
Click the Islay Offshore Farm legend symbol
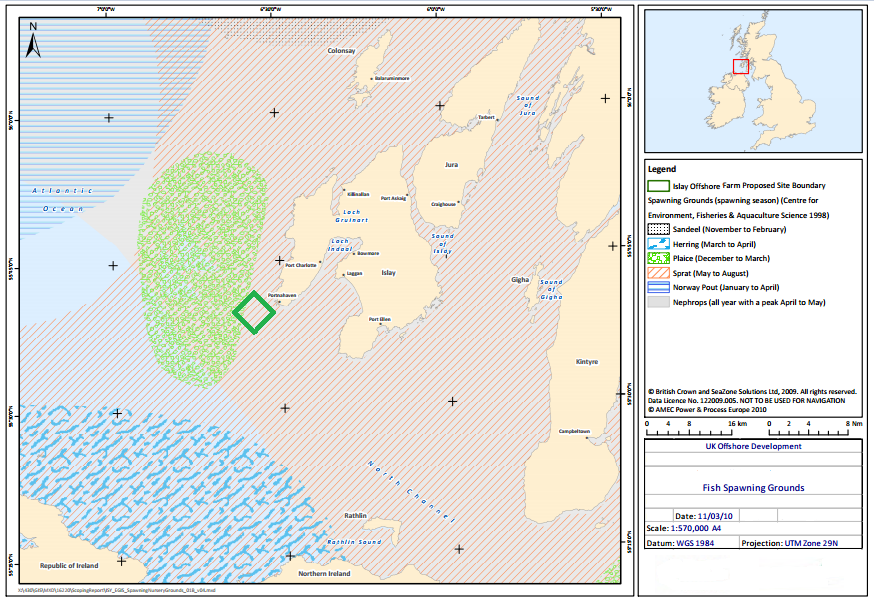[658, 185]
